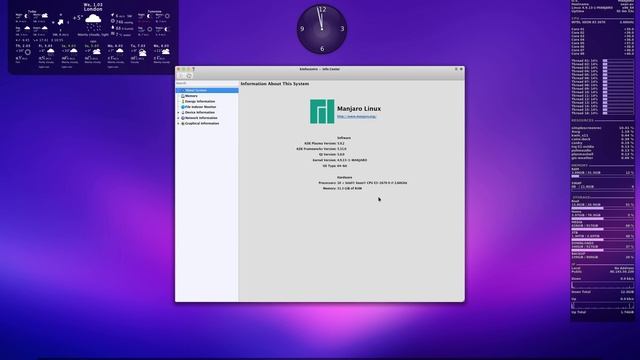This screenshot has width=640, height=360.
Task: Focus the Search field in Info Center
Action: pyautogui.click(x=207, y=83)
